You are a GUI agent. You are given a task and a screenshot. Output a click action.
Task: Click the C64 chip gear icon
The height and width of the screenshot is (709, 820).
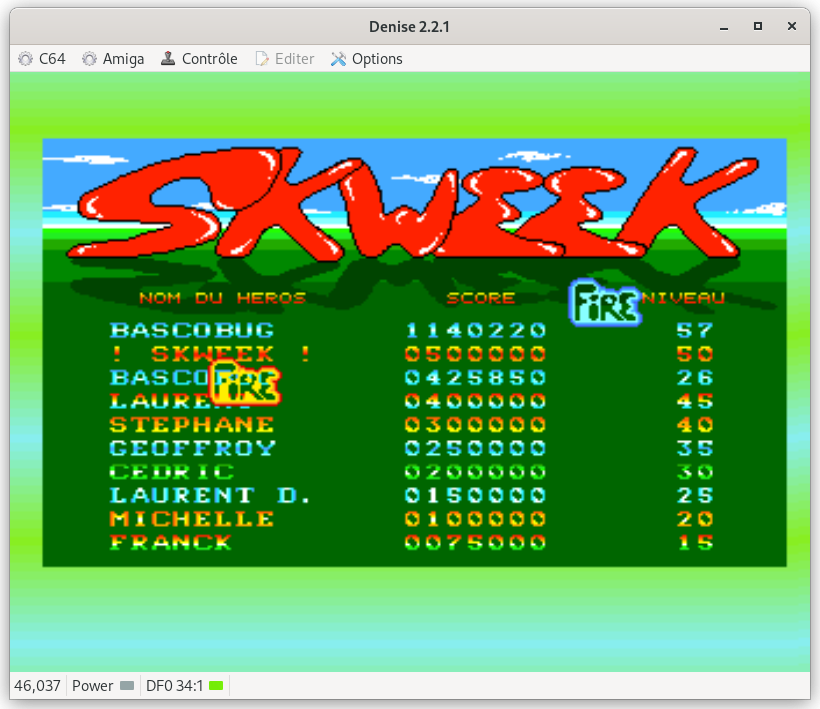pos(26,59)
